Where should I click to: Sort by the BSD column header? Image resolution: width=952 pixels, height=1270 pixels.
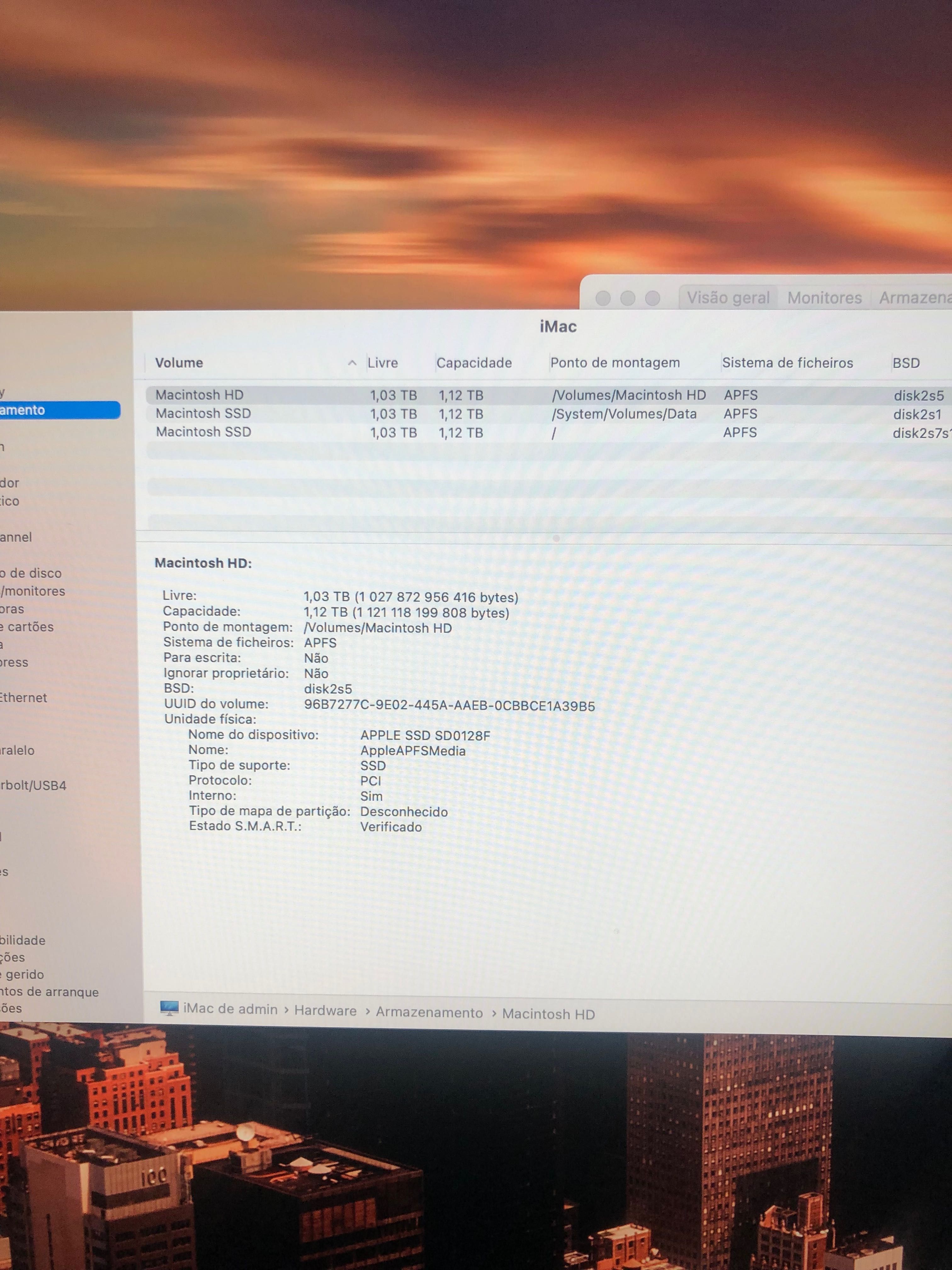click(906, 363)
